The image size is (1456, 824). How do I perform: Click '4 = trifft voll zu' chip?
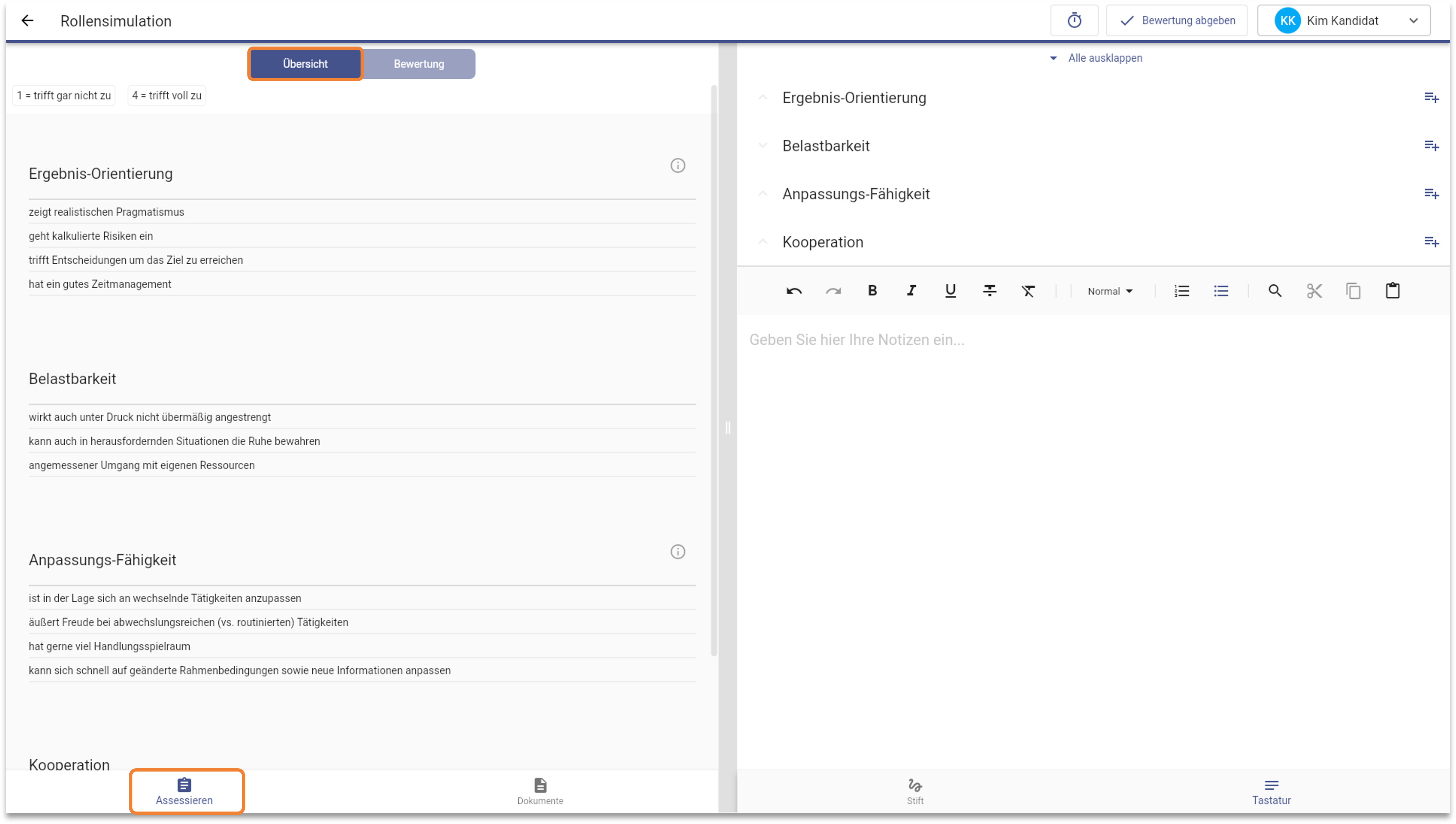(167, 96)
